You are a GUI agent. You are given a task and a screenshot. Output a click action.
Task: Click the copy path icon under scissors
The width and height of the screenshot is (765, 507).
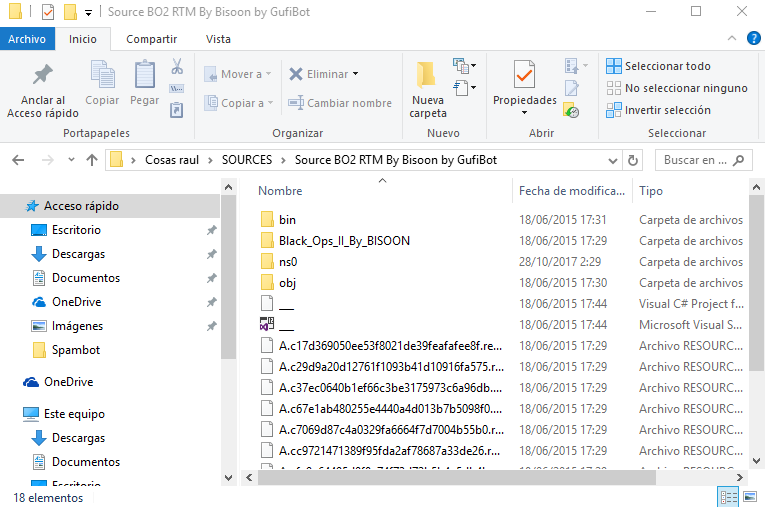click(x=177, y=88)
